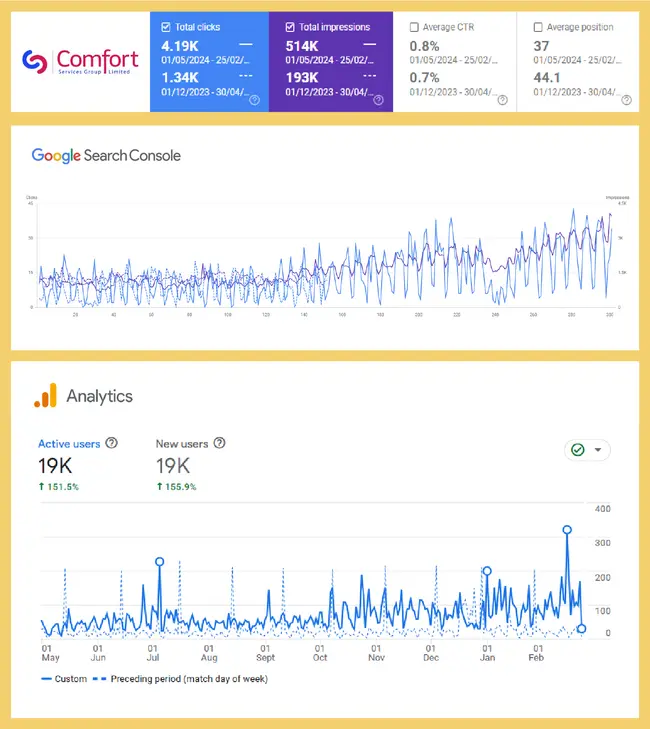Click the Preceding period dashed legend entry
650x729 pixels.
coord(180,679)
